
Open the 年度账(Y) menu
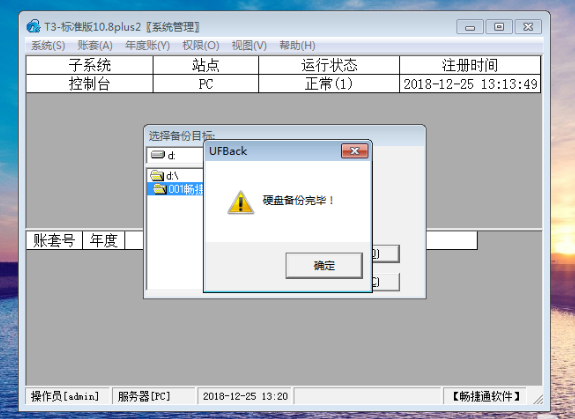[147, 45]
